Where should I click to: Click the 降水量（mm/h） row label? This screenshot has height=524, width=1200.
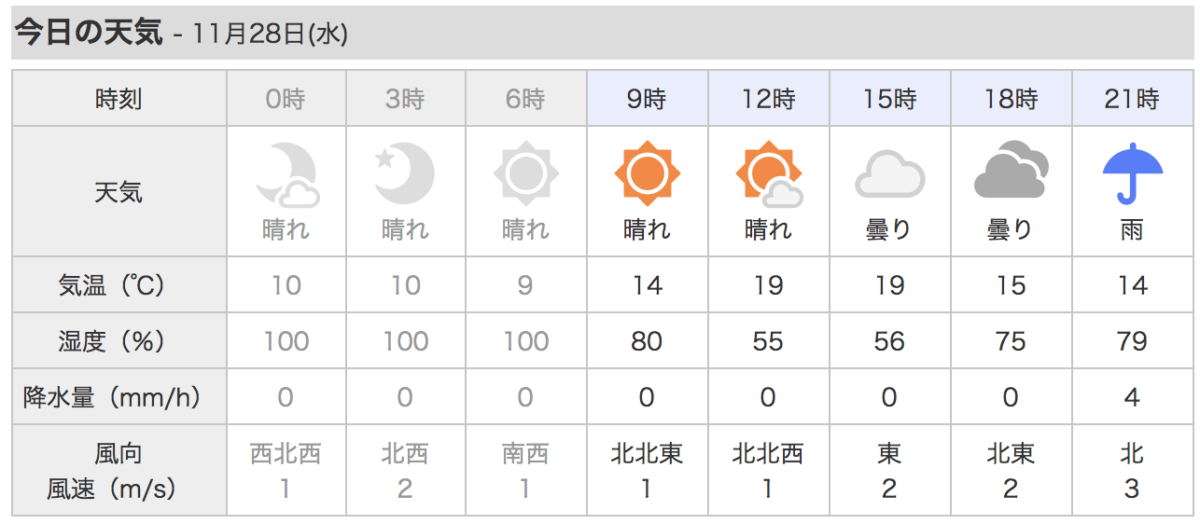[119, 398]
